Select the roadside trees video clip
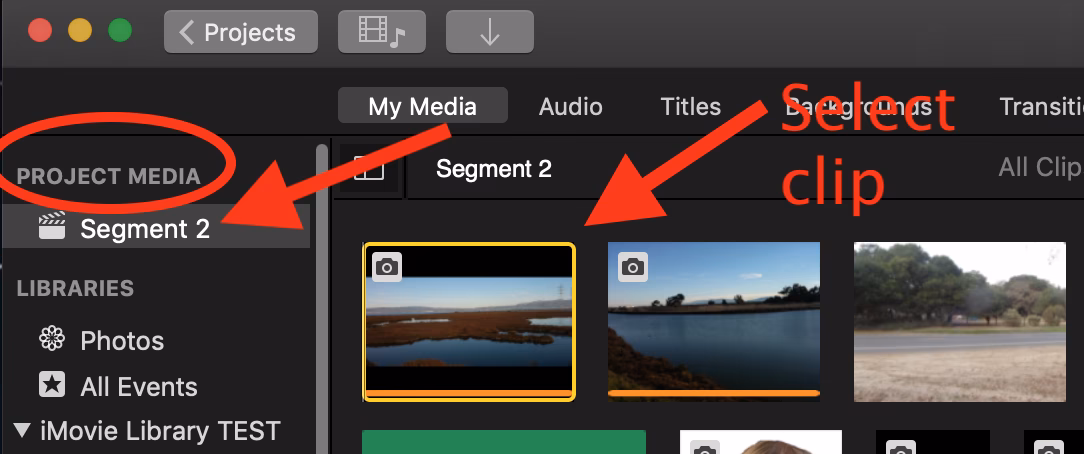This screenshot has width=1084, height=454. (x=960, y=322)
